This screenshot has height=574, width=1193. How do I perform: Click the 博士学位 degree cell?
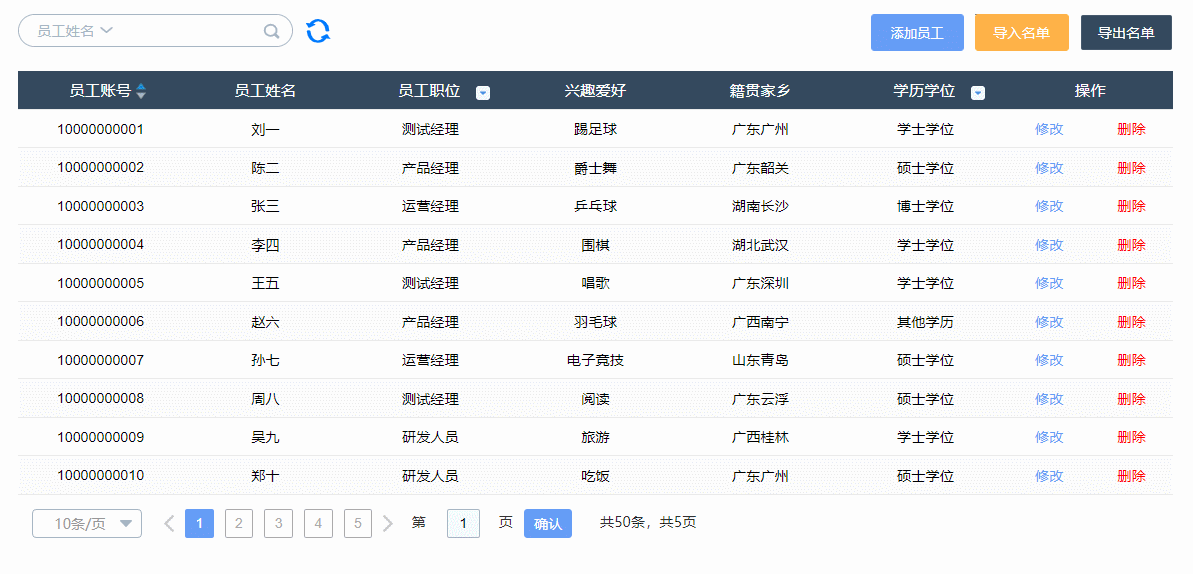tap(925, 206)
